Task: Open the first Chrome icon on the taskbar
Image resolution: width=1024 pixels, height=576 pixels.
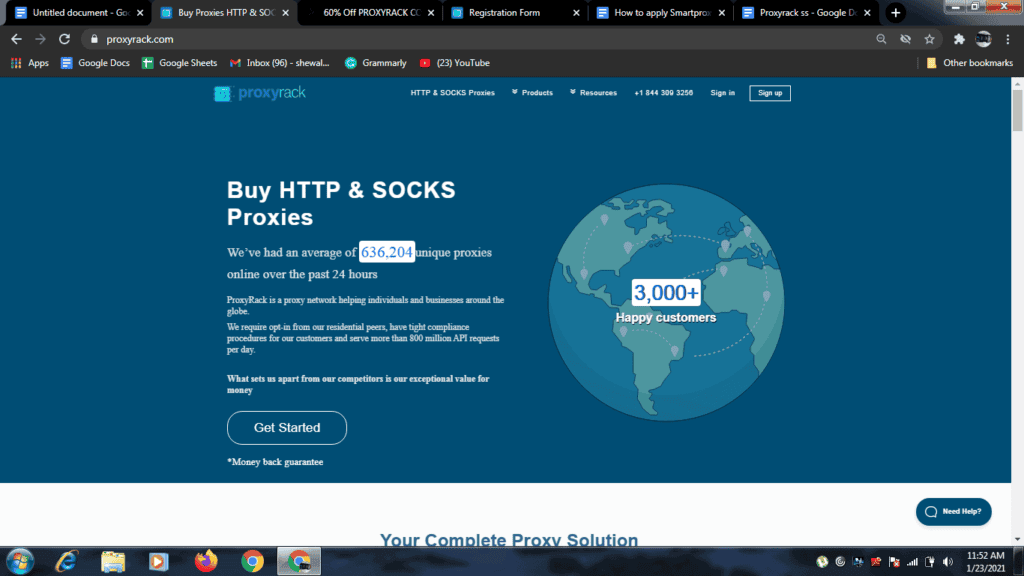Action: [x=252, y=562]
